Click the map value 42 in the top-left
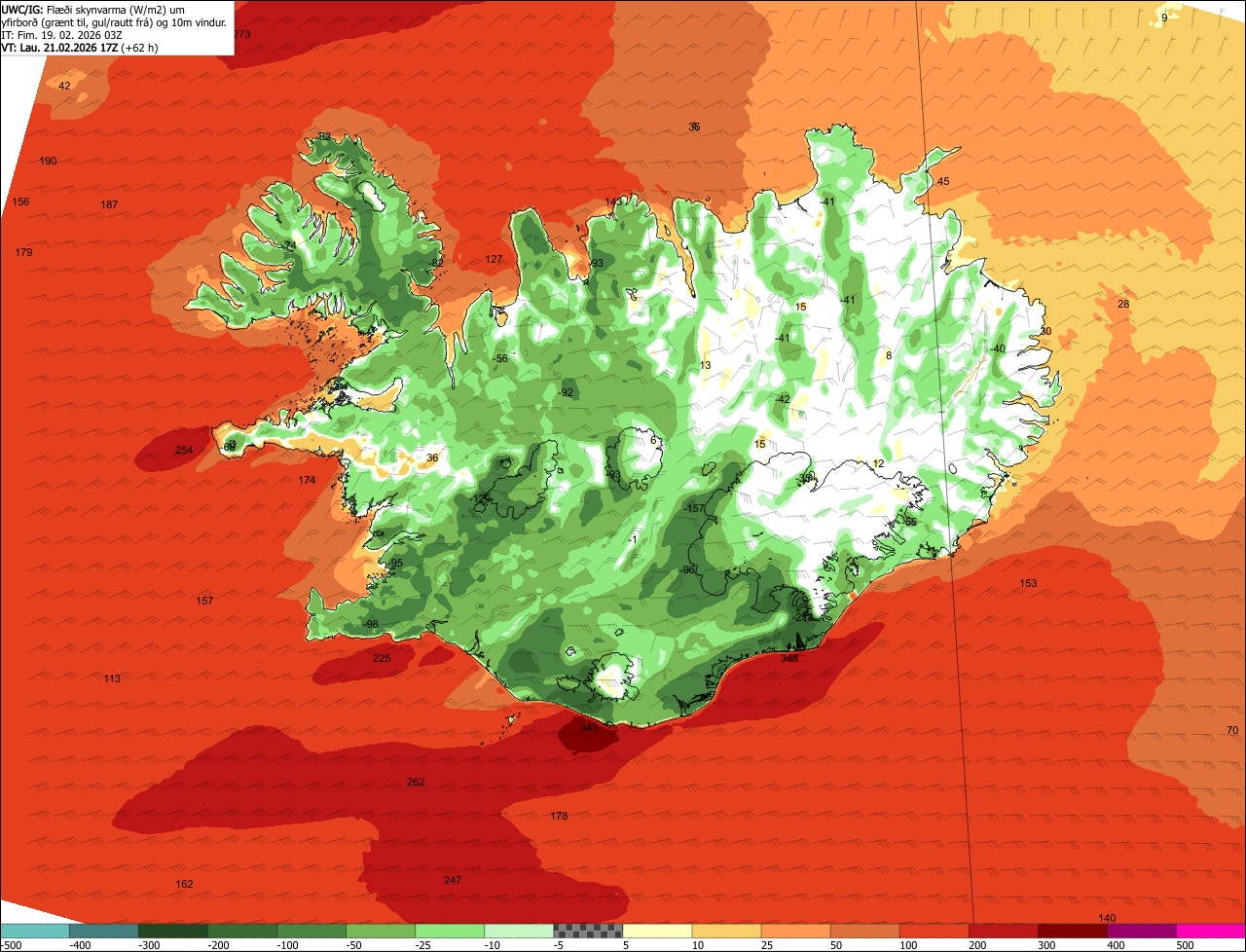 click(64, 86)
